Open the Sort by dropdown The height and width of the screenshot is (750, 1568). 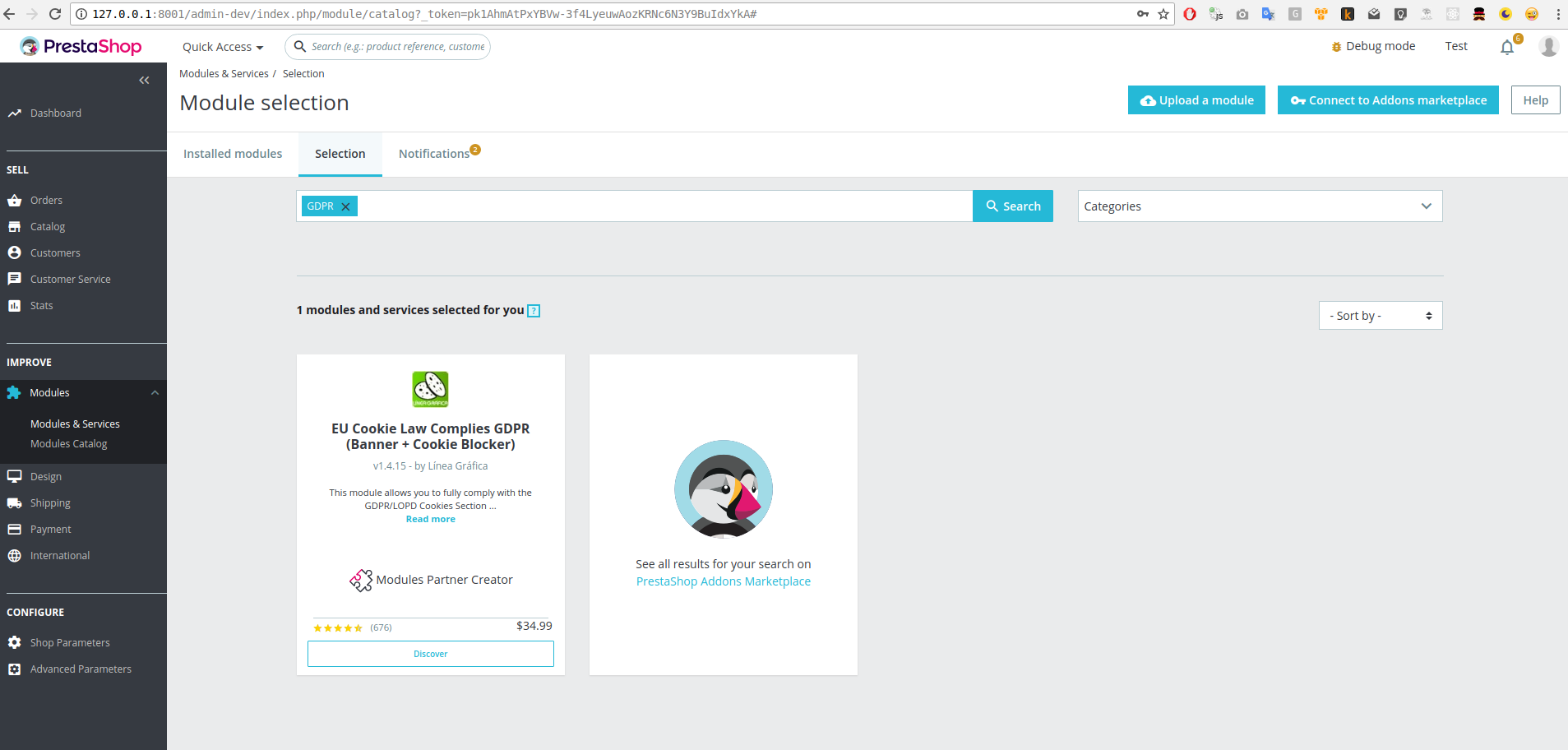pos(1381,316)
